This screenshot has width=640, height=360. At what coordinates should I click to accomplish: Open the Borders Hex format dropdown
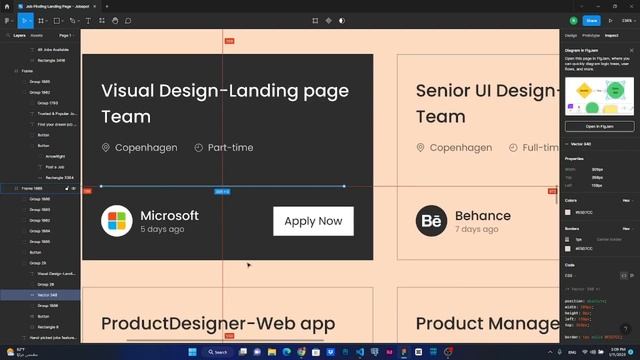[x=627, y=229]
